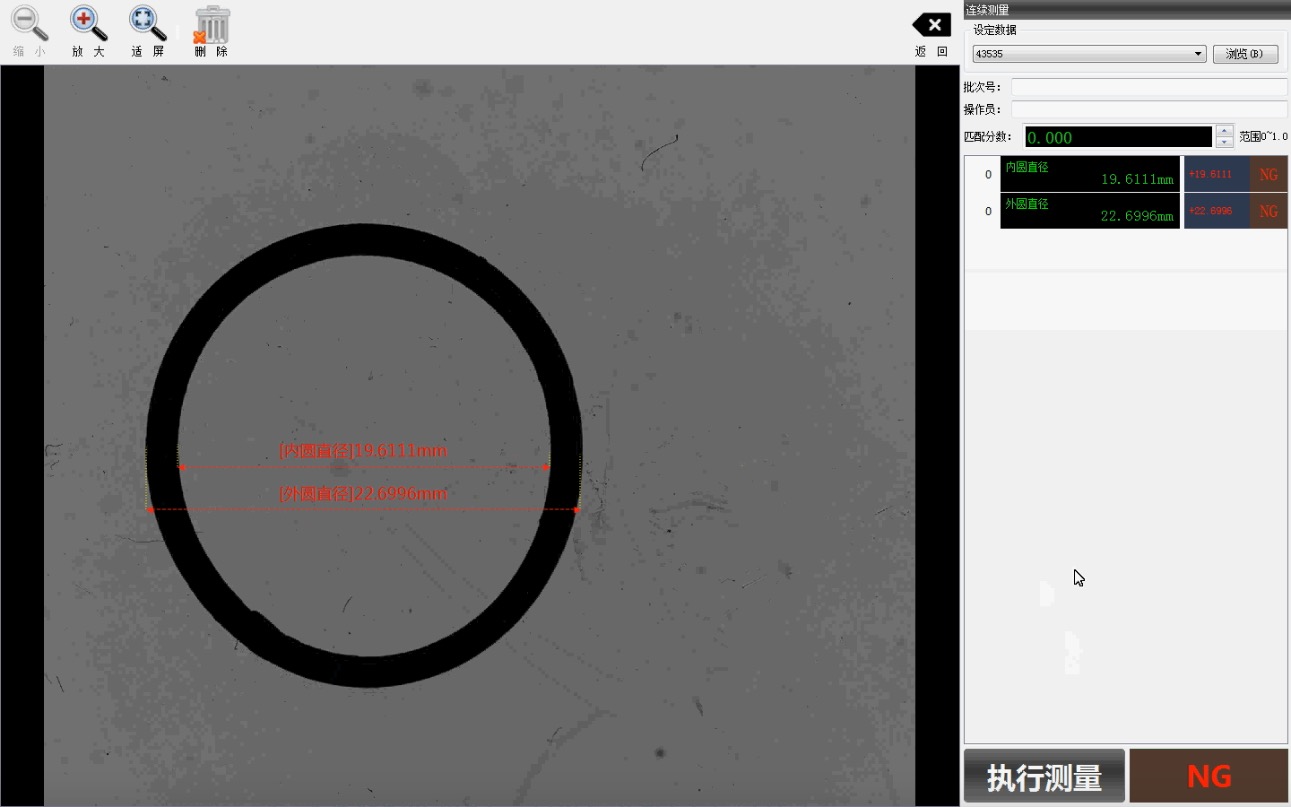Click the red outer diameter label on image

pos(363,494)
